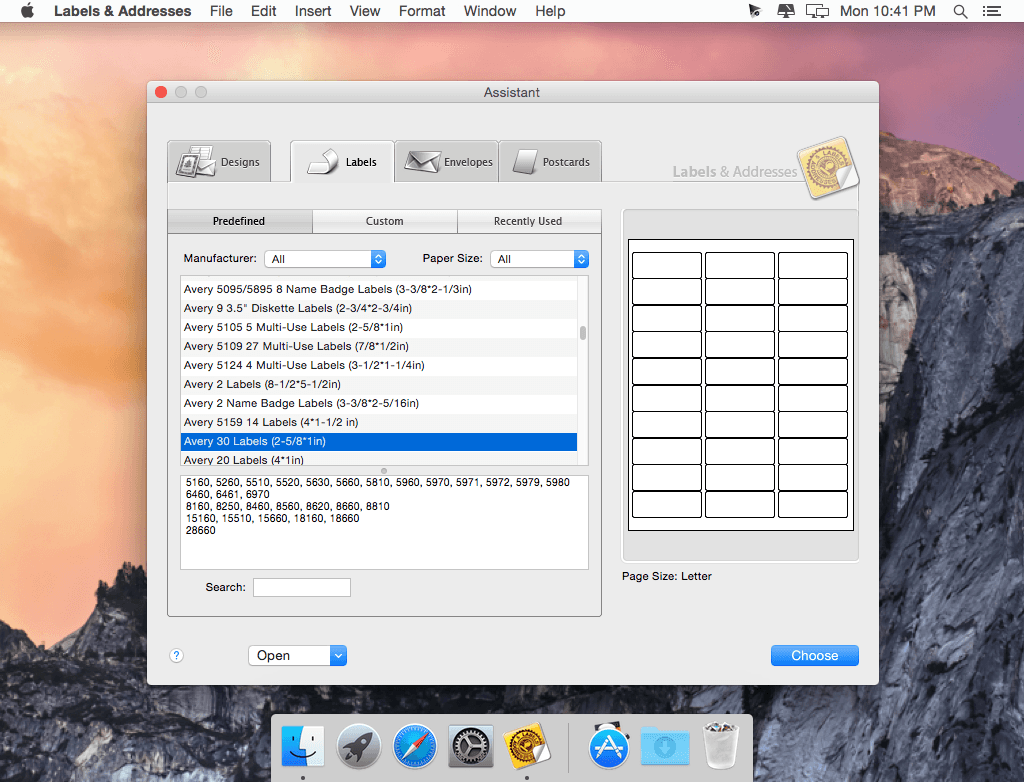Select Avery 5159 14 Labels row
The width and height of the screenshot is (1024, 782).
[379, 422]
